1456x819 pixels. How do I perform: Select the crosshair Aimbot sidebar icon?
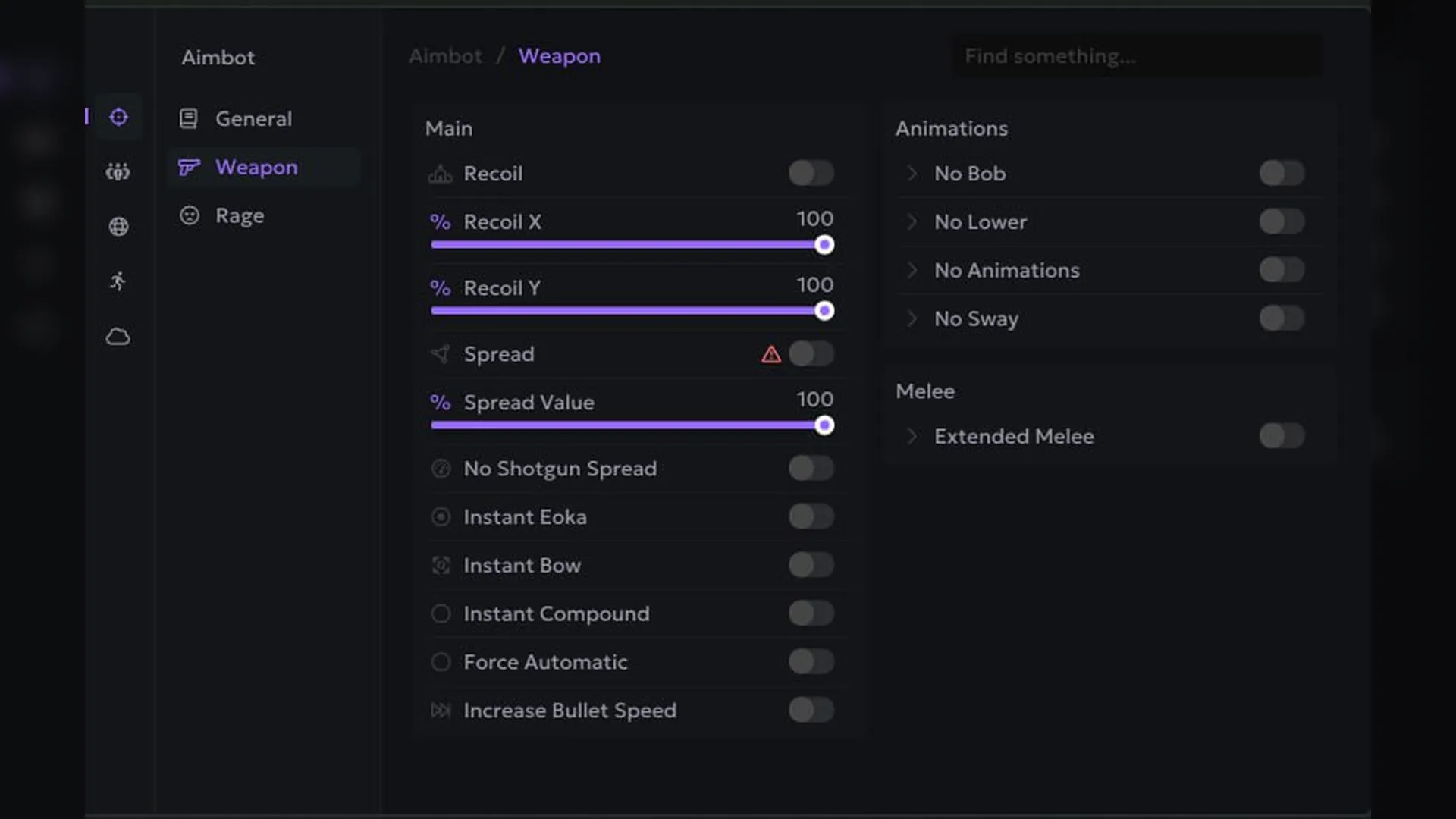[x=118, y=117]
